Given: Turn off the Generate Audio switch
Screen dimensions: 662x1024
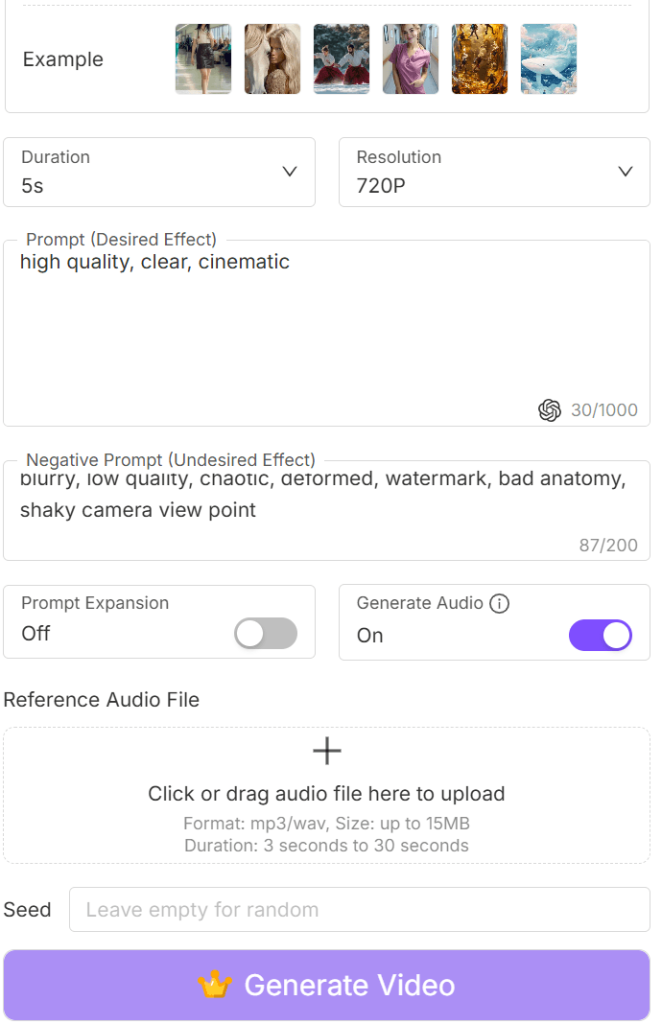Looking at the screenshot, I should [600, 635].
